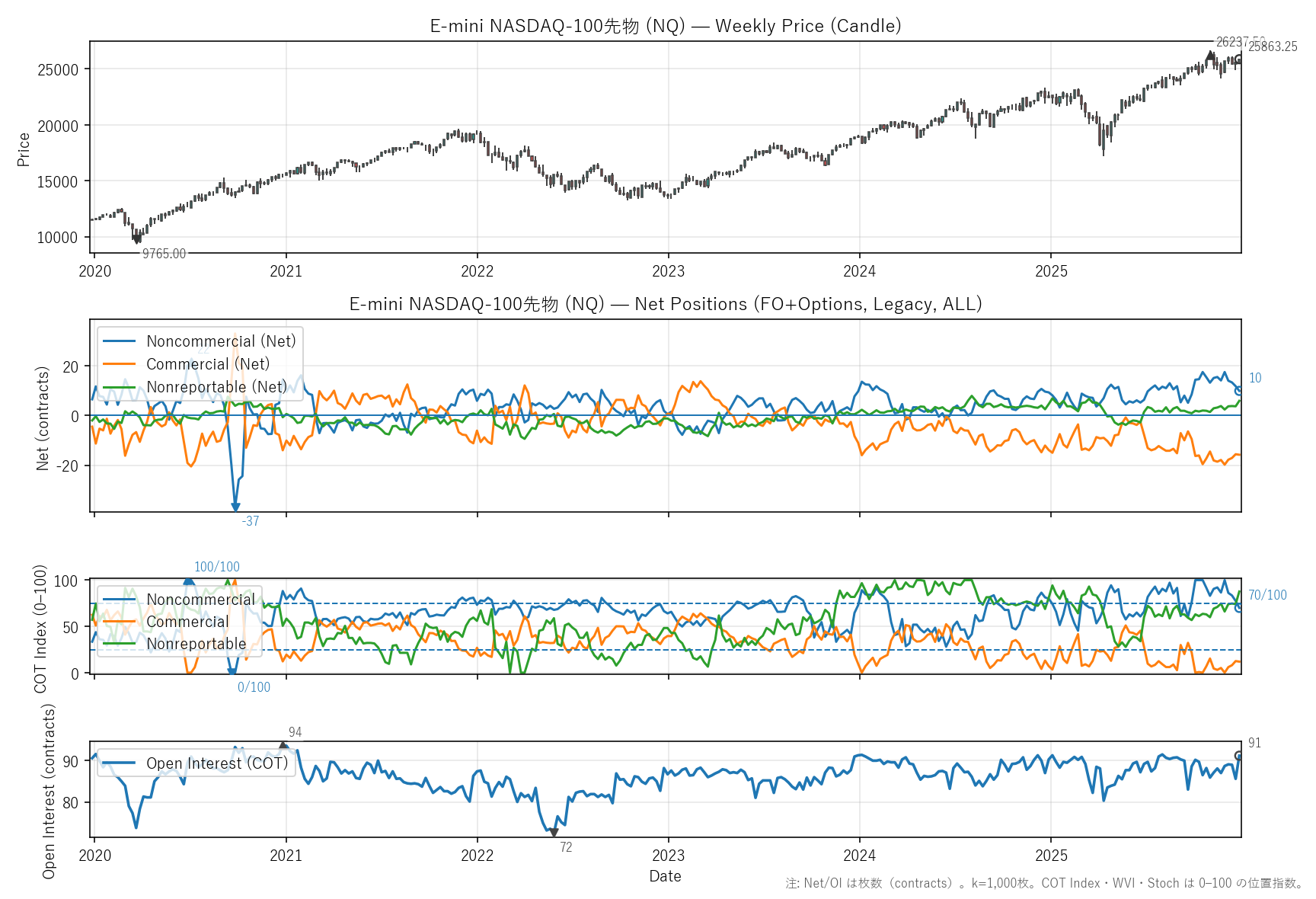Click the COT Index 100/100 peak marker
1316x899 pixels.
click(x=189, y=582)
